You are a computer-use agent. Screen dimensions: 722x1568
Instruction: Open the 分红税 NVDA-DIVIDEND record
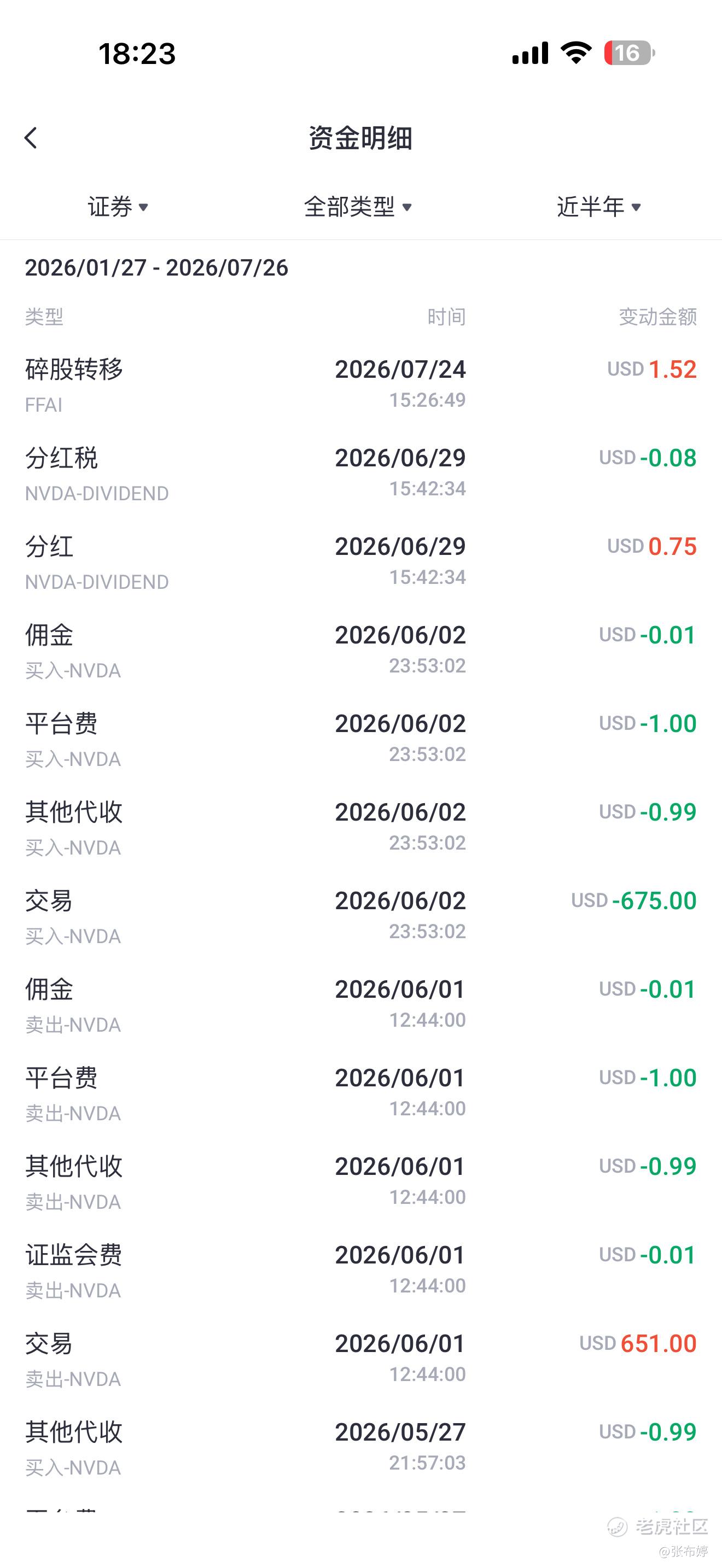coord(361,473)
